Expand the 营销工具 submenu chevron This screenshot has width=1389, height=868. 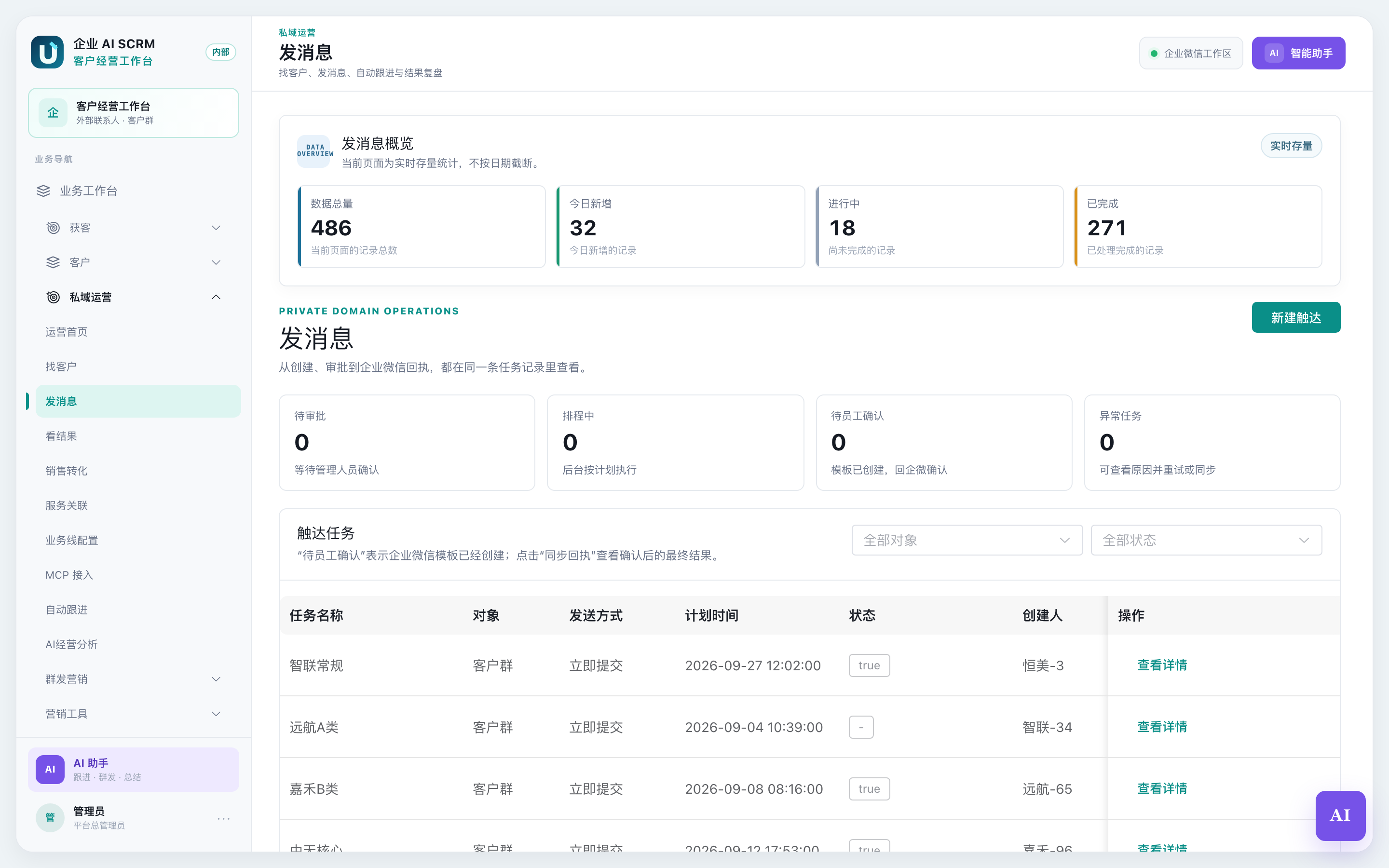point(216,714)
